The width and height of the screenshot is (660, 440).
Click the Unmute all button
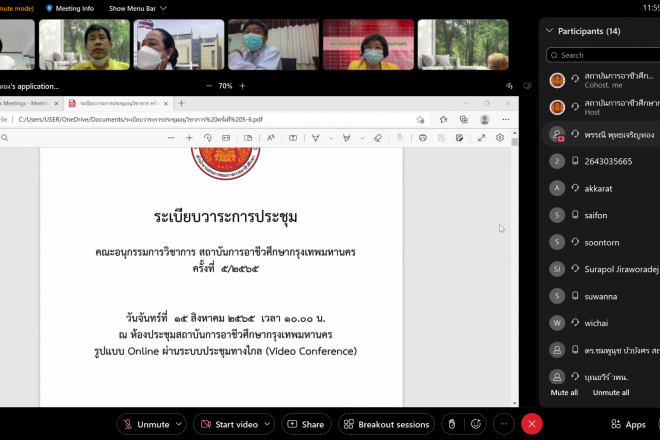(x=611, y=392)
